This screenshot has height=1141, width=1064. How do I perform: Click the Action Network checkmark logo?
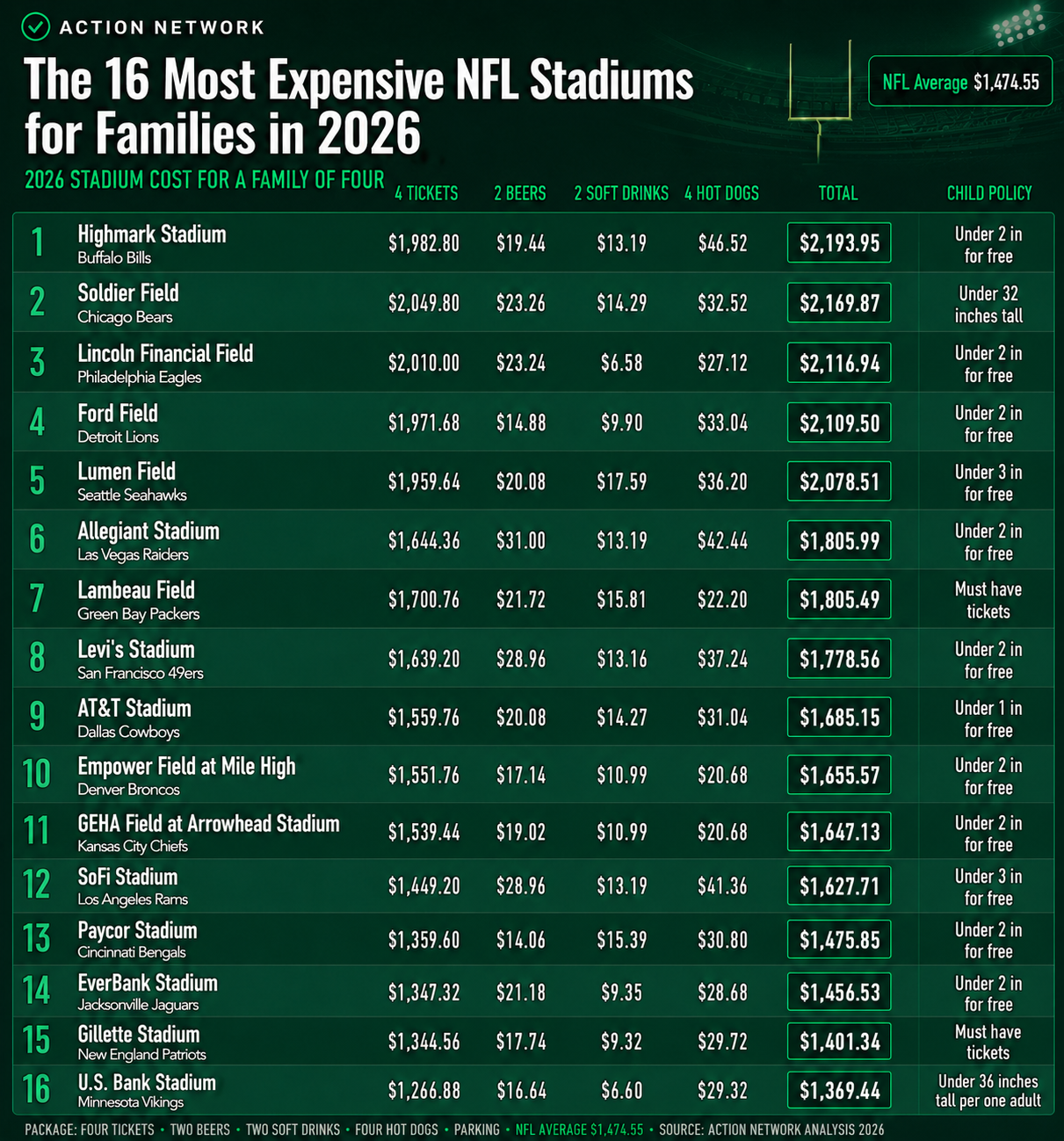point(36,27)
